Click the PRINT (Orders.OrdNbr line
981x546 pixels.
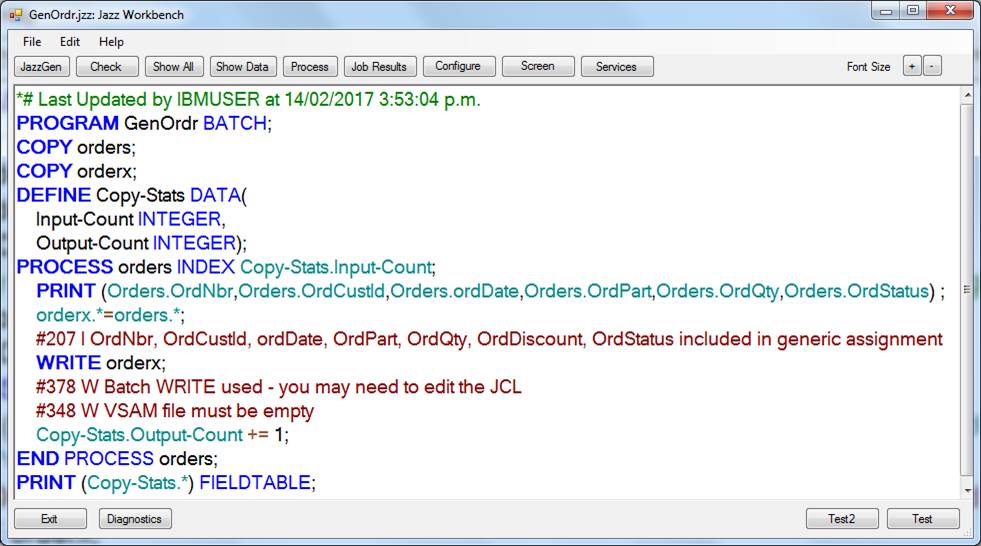click(x=490, y=291)
